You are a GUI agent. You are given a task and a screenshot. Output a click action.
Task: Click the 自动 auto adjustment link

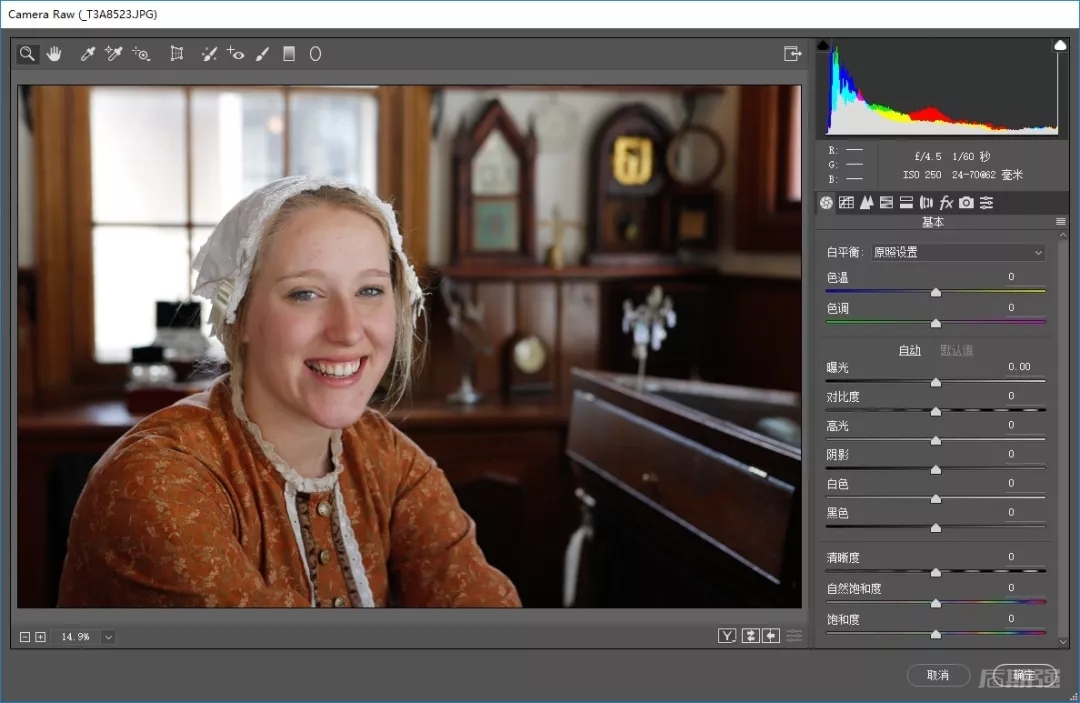pyautogui.click(x=909, y=350)
